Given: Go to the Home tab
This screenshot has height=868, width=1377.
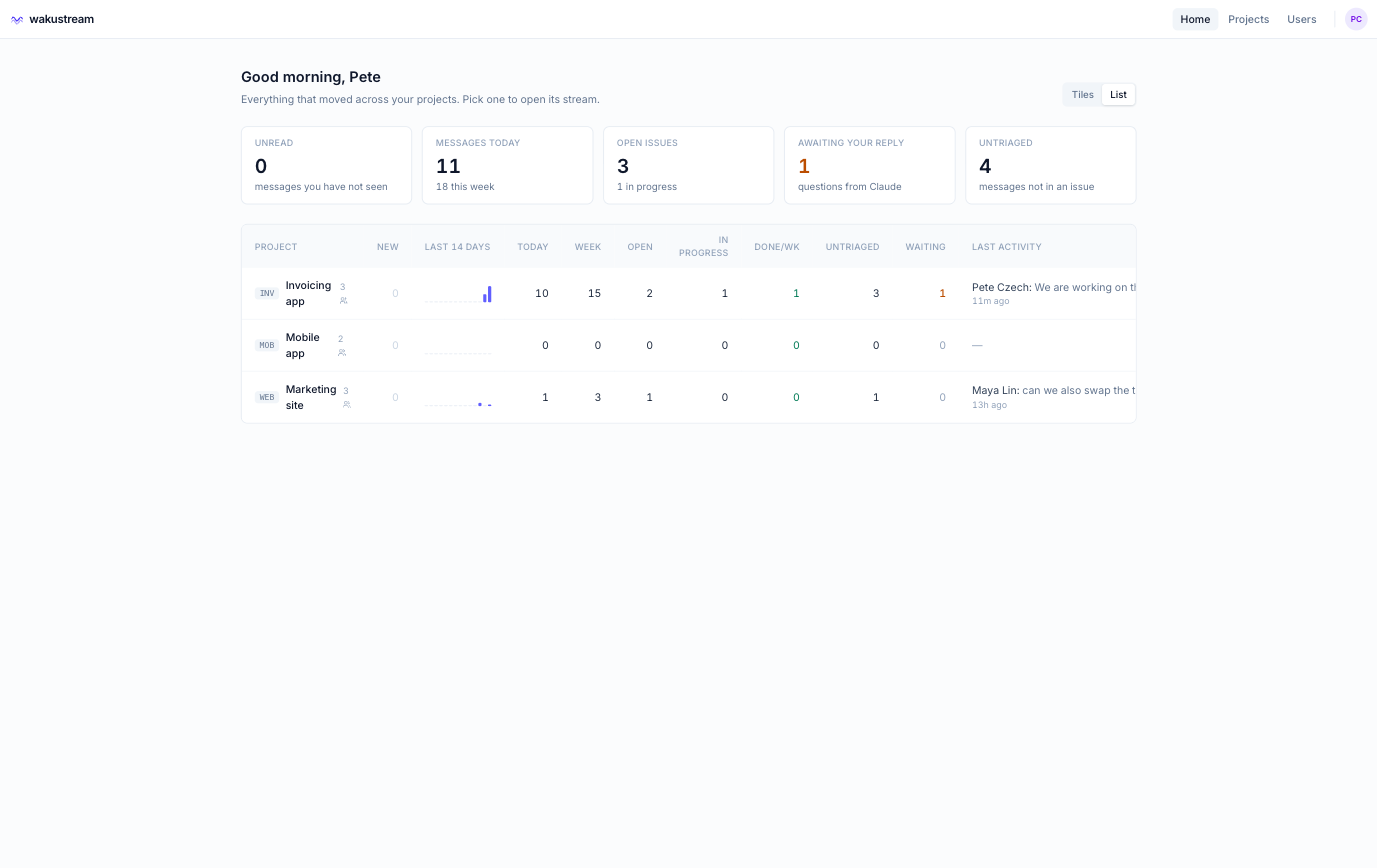Looking at the screenshot, I should click(1195, 19).
